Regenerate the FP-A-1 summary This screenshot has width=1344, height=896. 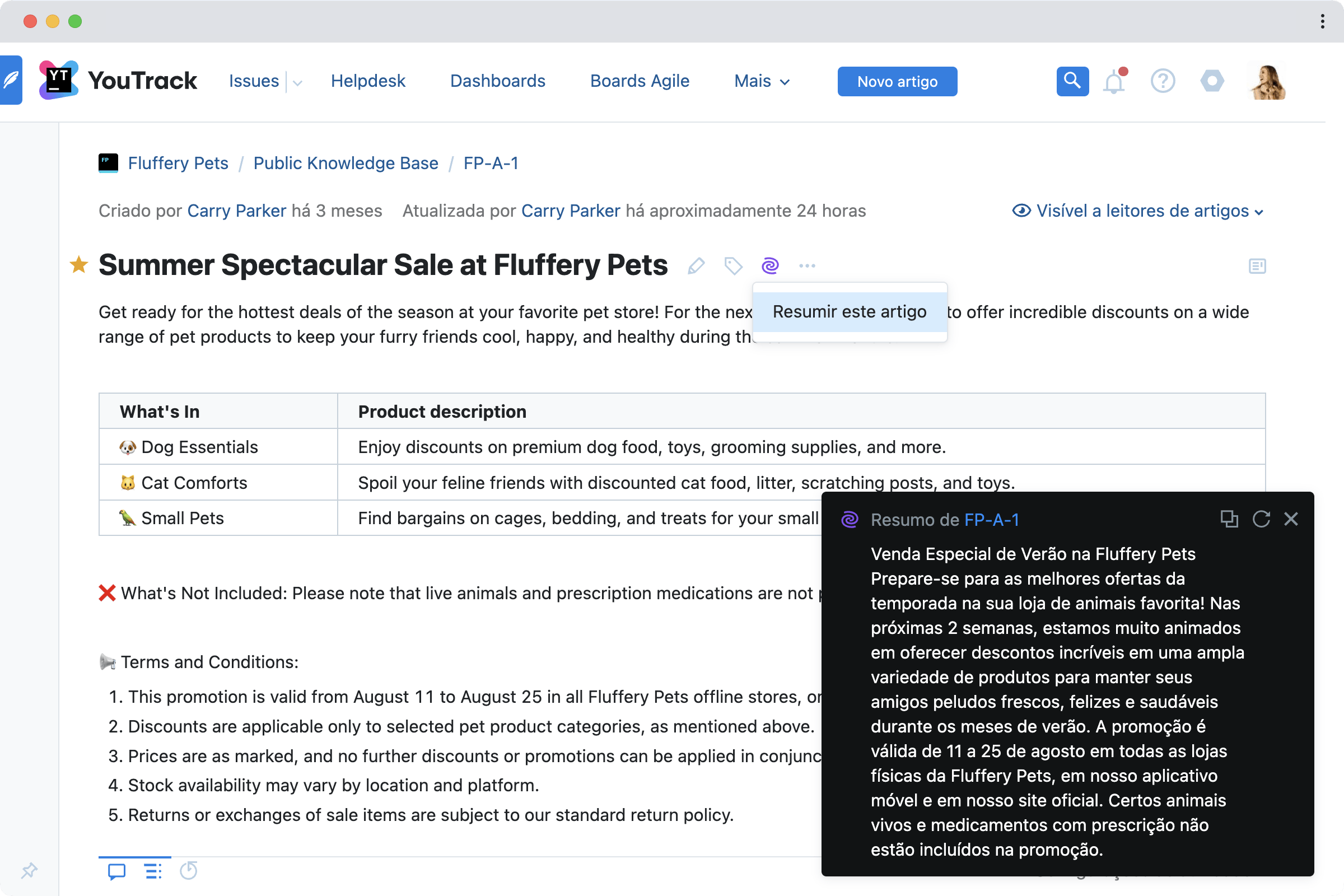pos(1261,519)
